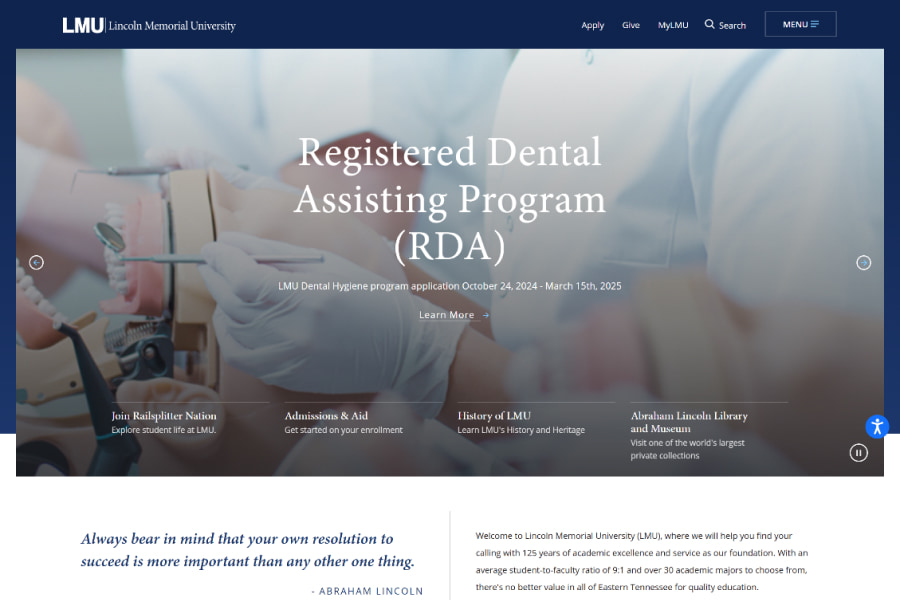Viewport: 900px width, 600px height.
Task: Open the Give link
Action: [631, 25]
